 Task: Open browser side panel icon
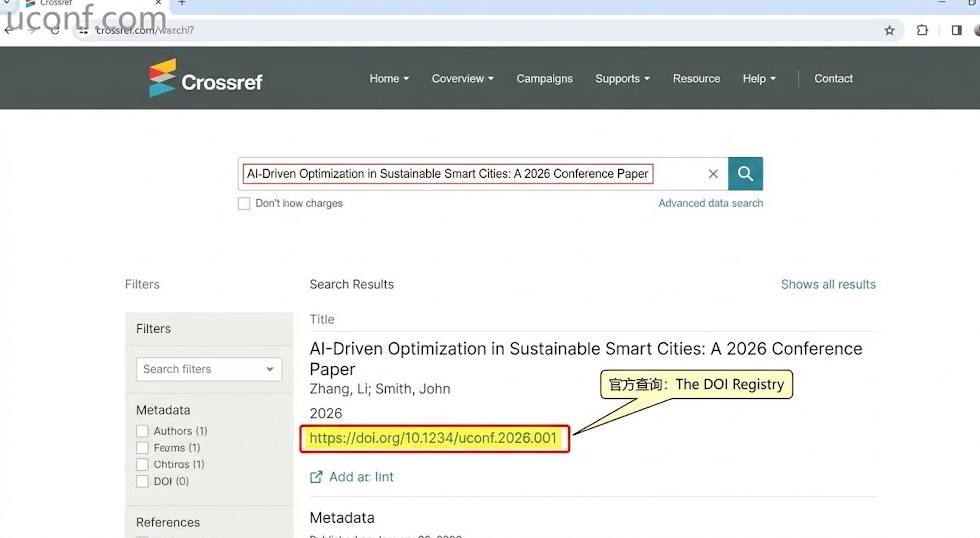(x=956, y=30)
